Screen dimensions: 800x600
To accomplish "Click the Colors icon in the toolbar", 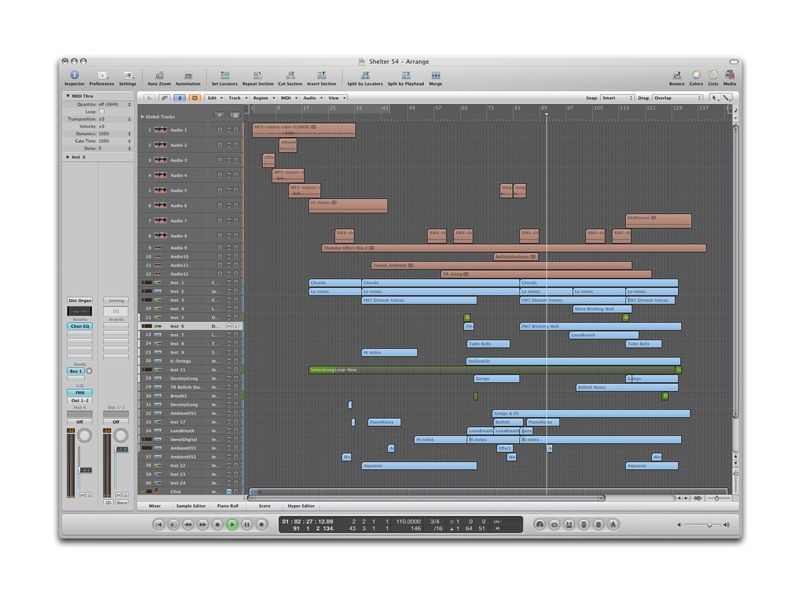I will click(x=695, y=75).
